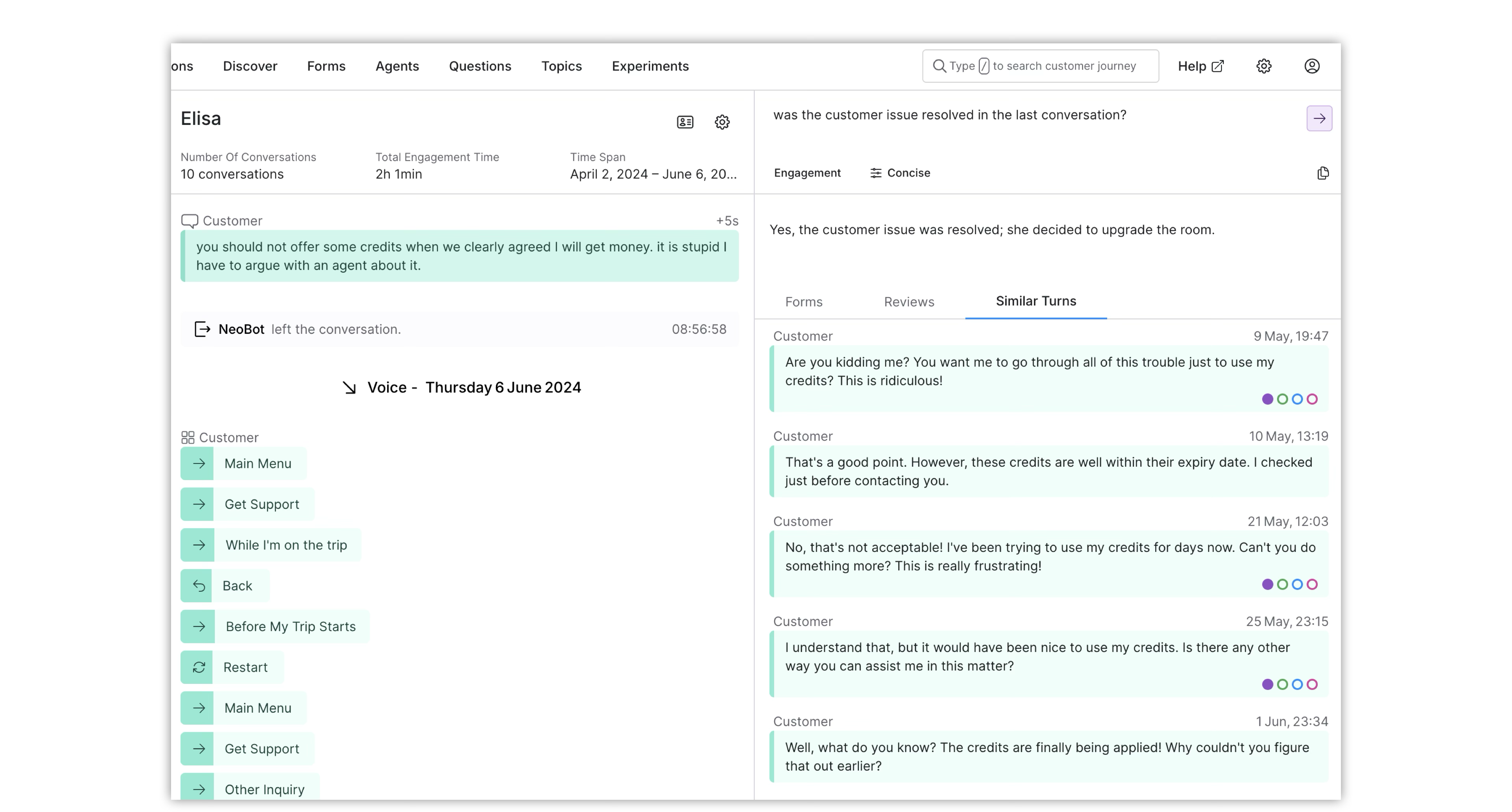
Task: Click the green dot on 21 May turn
Action: [x=1282, y=584]
